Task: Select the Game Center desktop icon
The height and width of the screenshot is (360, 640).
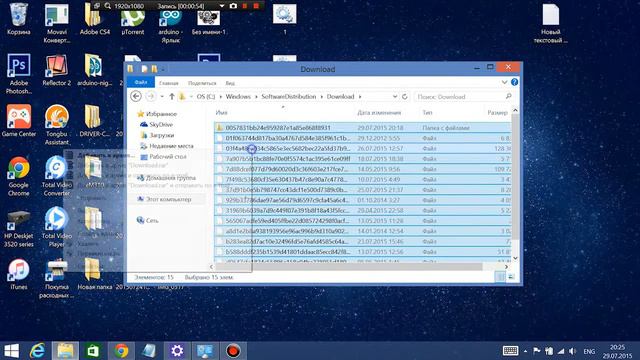Action: point(18,121)
